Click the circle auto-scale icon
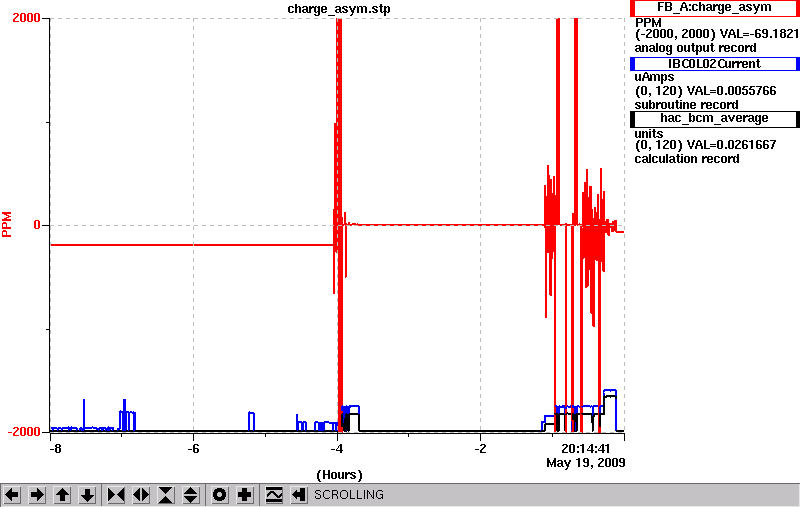The height and width of the screenshot is (507, 800). [220, 495]
